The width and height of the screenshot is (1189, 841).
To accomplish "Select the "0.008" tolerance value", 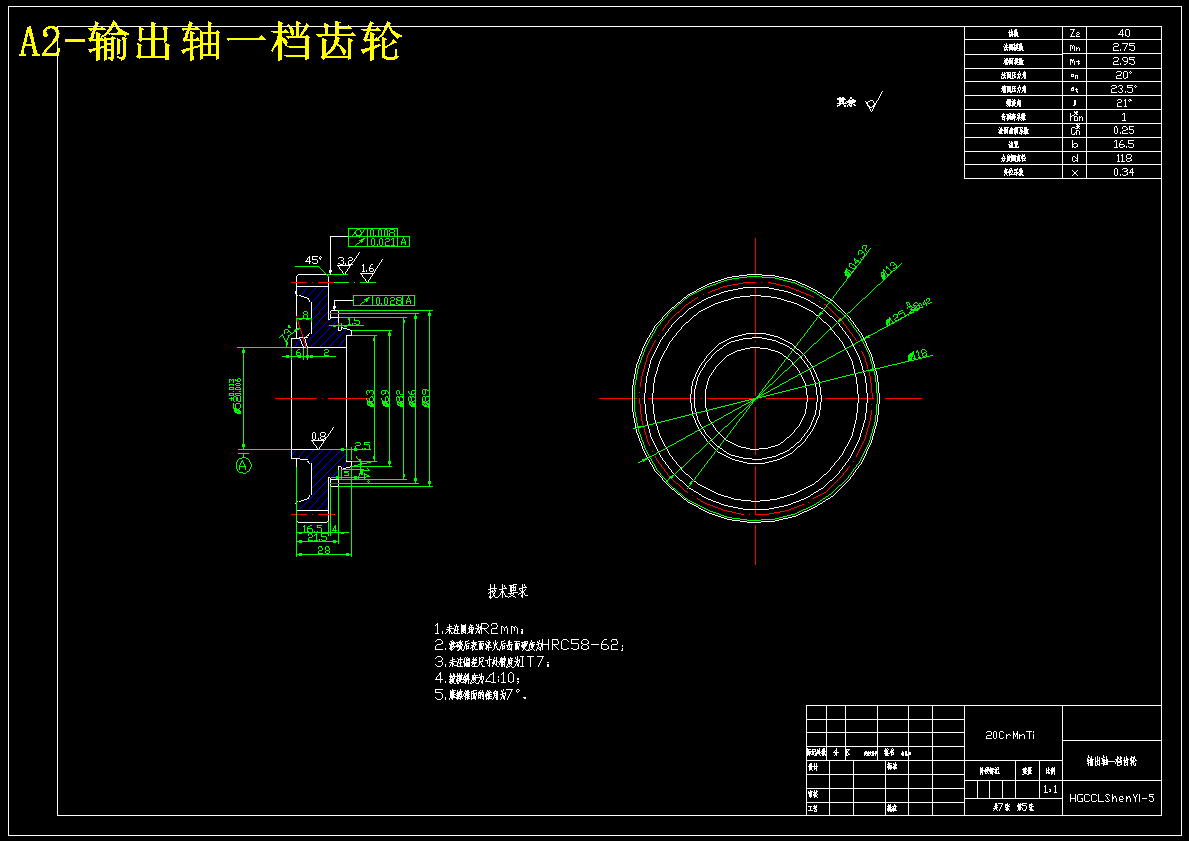I will (382, 232).
